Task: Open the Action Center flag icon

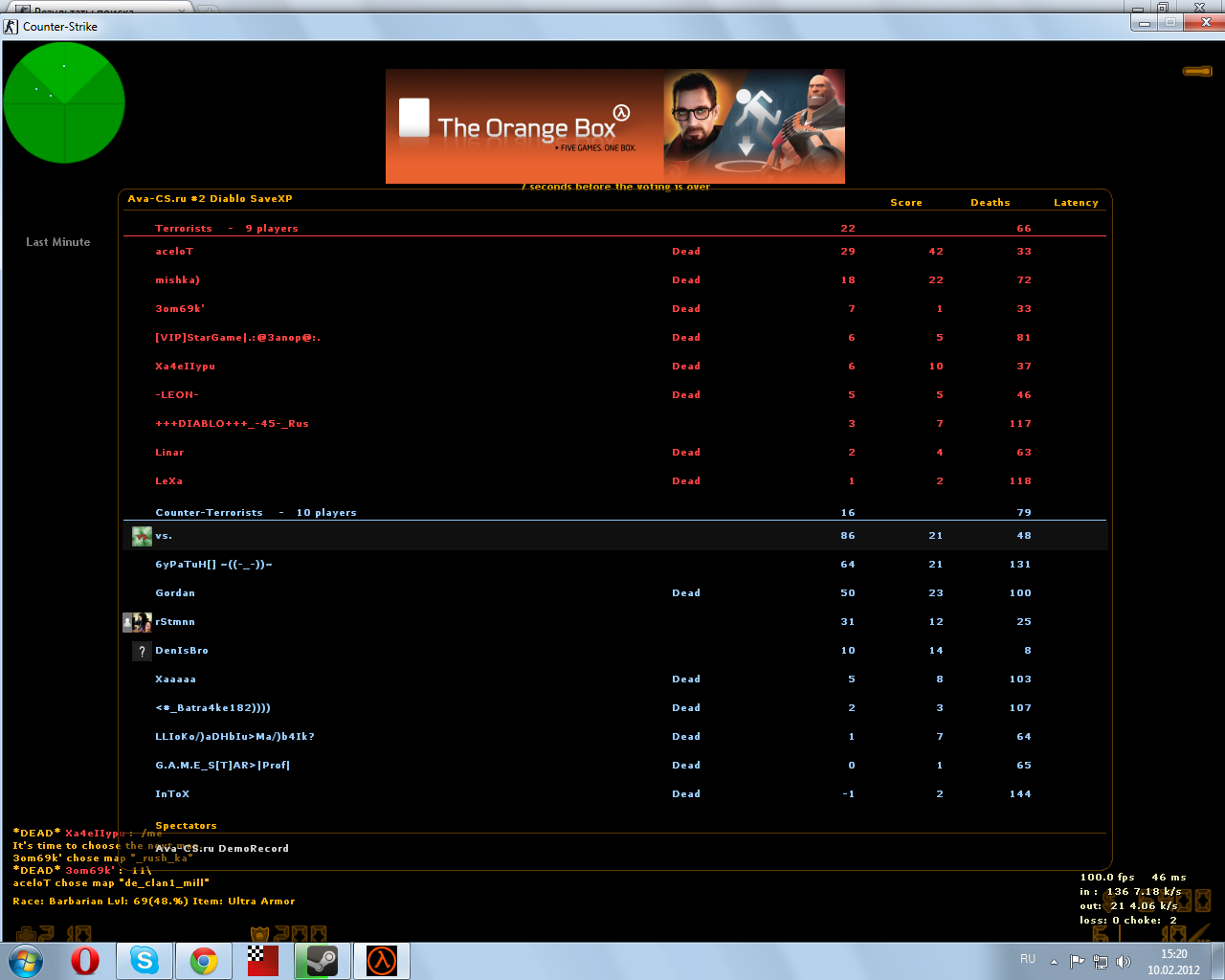Action: tap(1077, 962)
